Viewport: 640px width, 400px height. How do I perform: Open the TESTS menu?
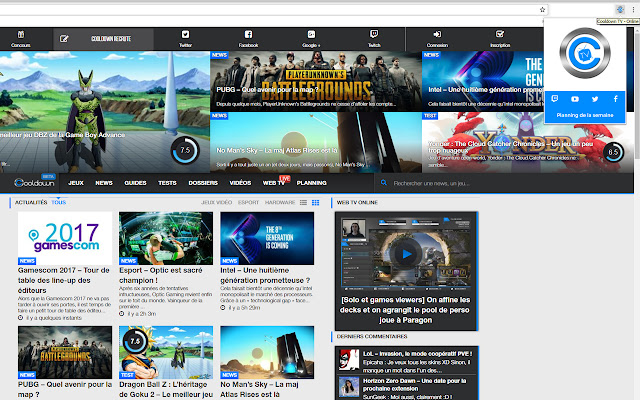(167, 183)
